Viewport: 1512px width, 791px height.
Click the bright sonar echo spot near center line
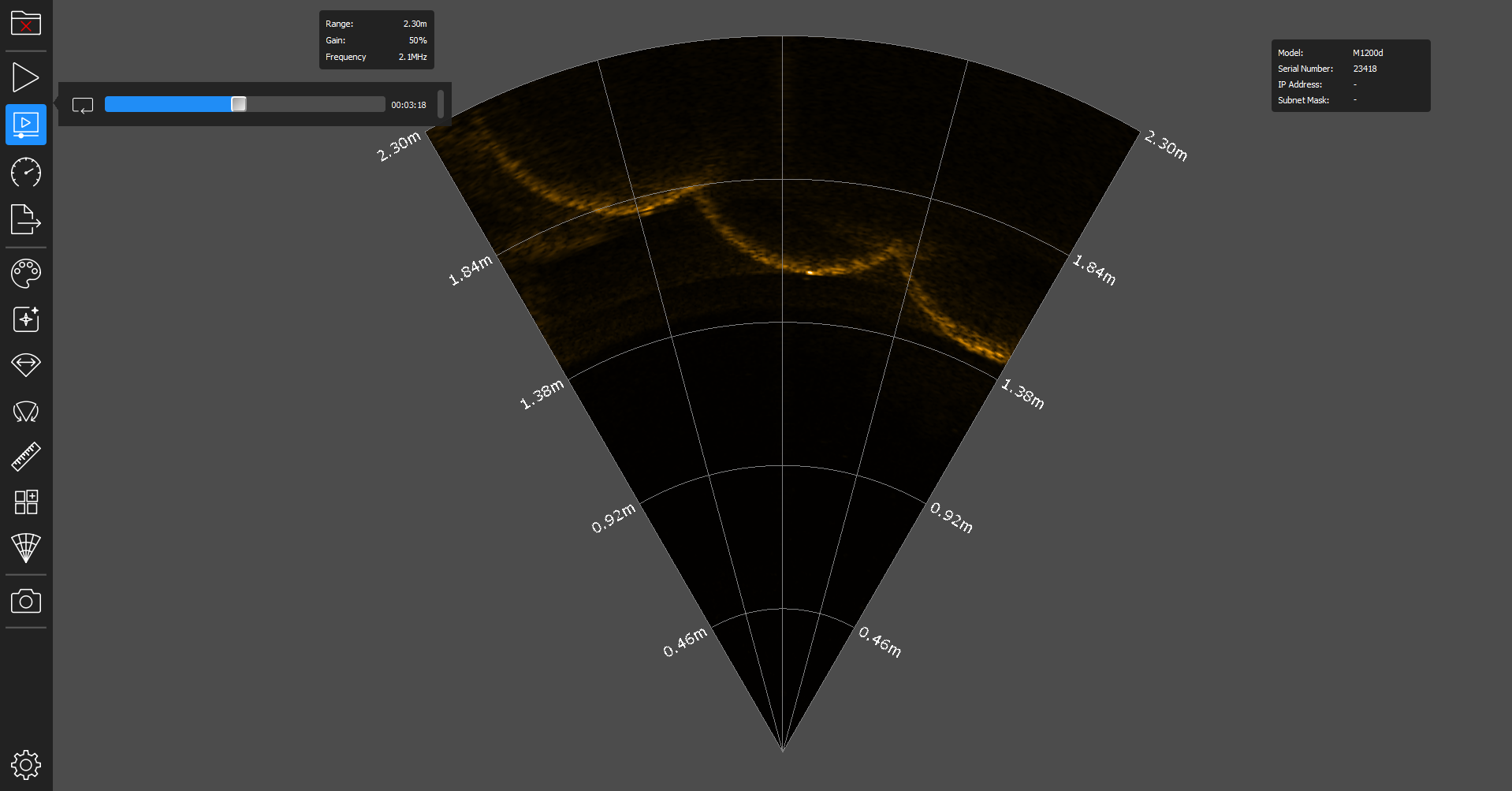(810, 272)
